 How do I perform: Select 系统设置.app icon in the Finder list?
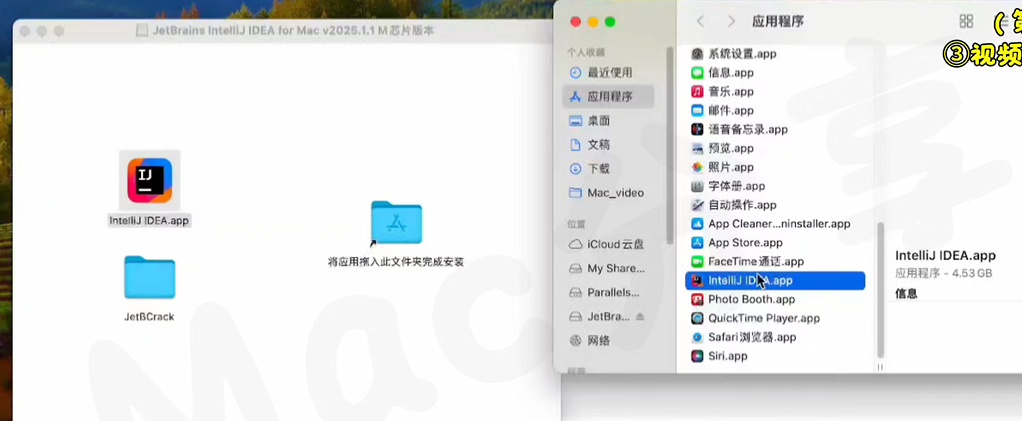click(697, 54)
